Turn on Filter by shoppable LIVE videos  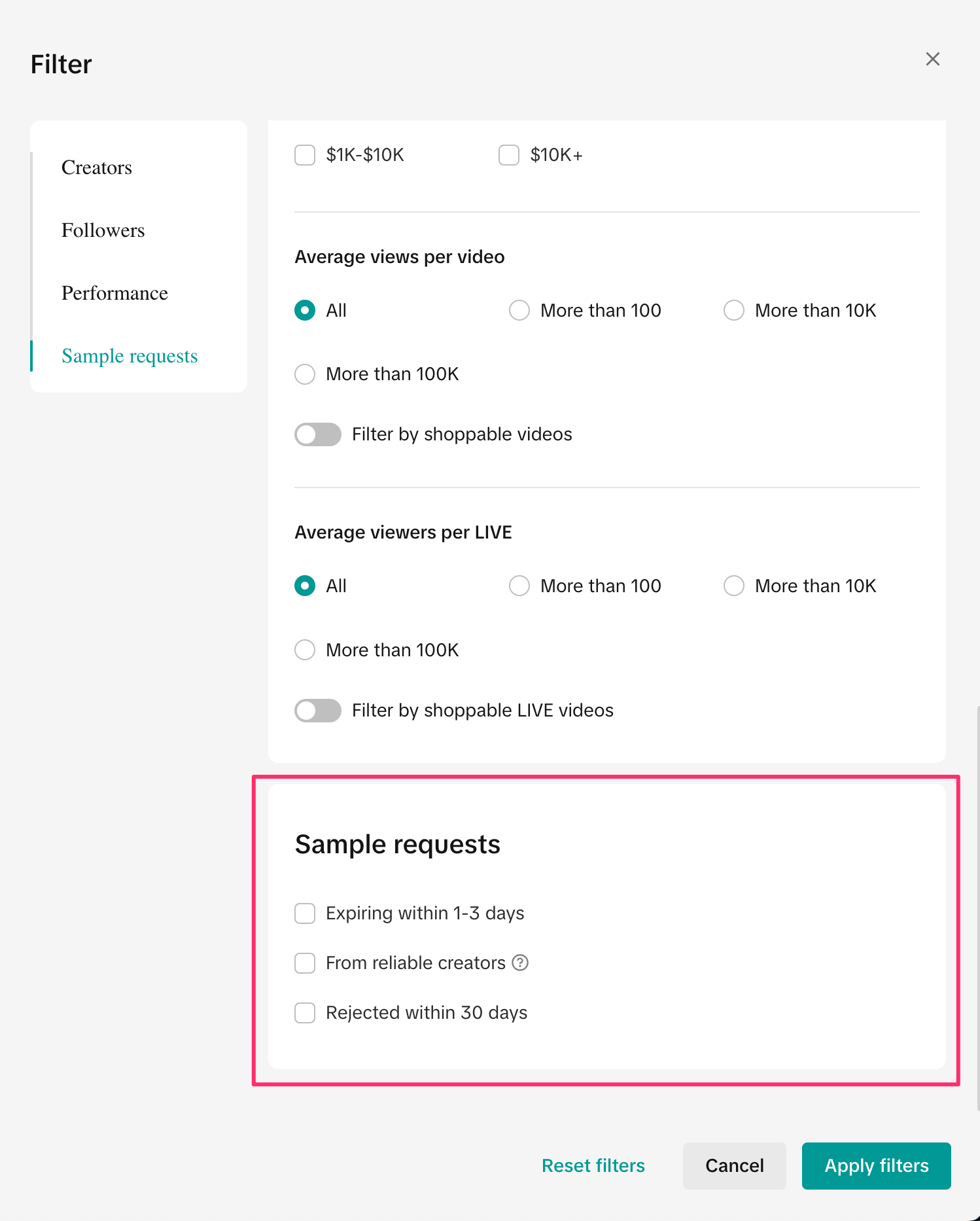click(318, 711)
